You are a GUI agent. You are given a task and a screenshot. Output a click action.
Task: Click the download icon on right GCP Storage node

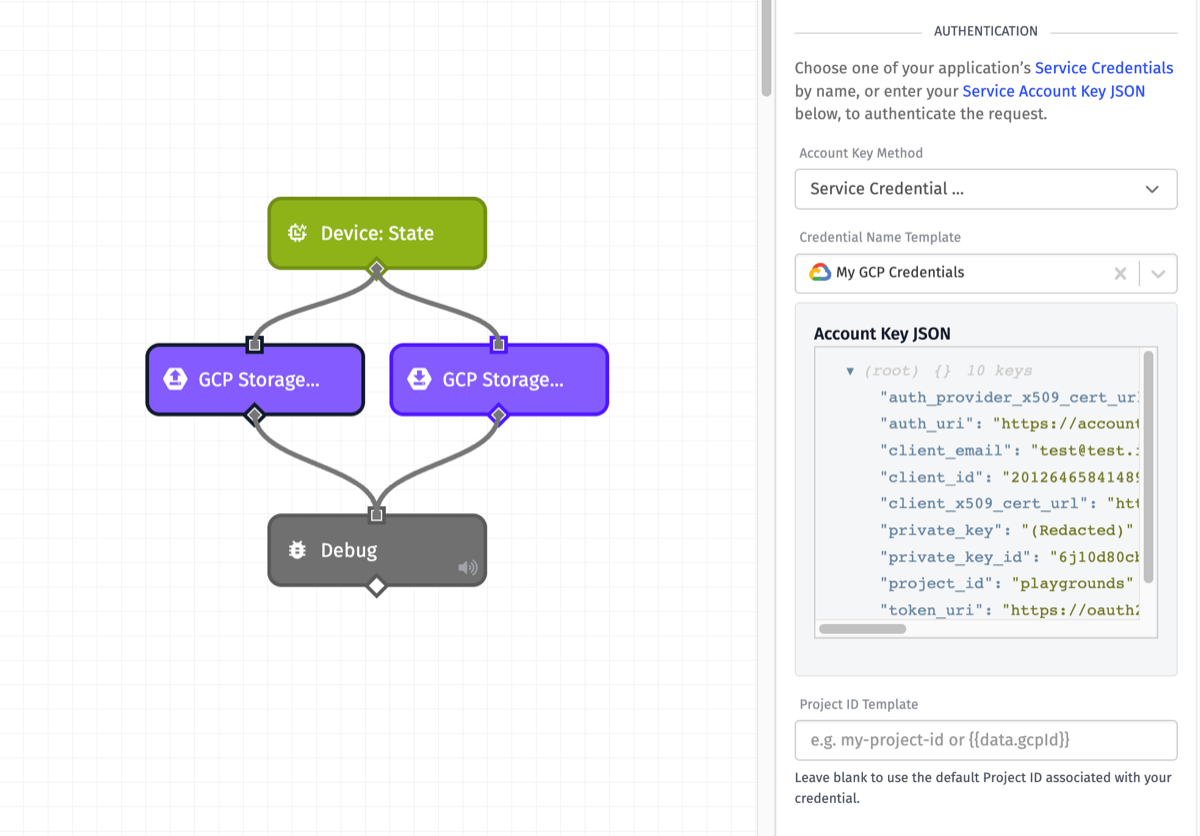(419, 379)
